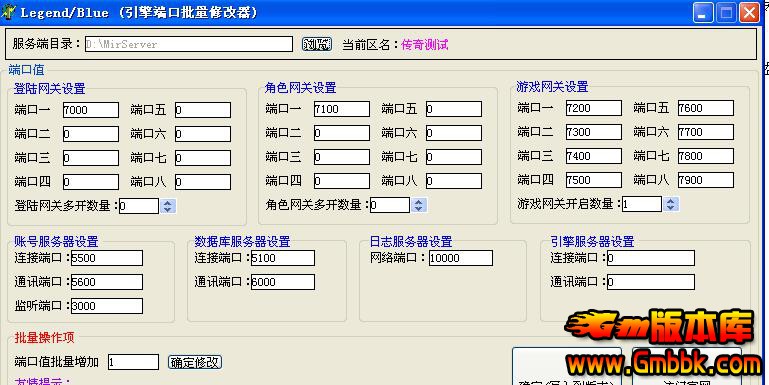The image size is (769, 385).
Task: Click 游戏网关 端口八 field showing 7900
Action: tap(706, 180)
